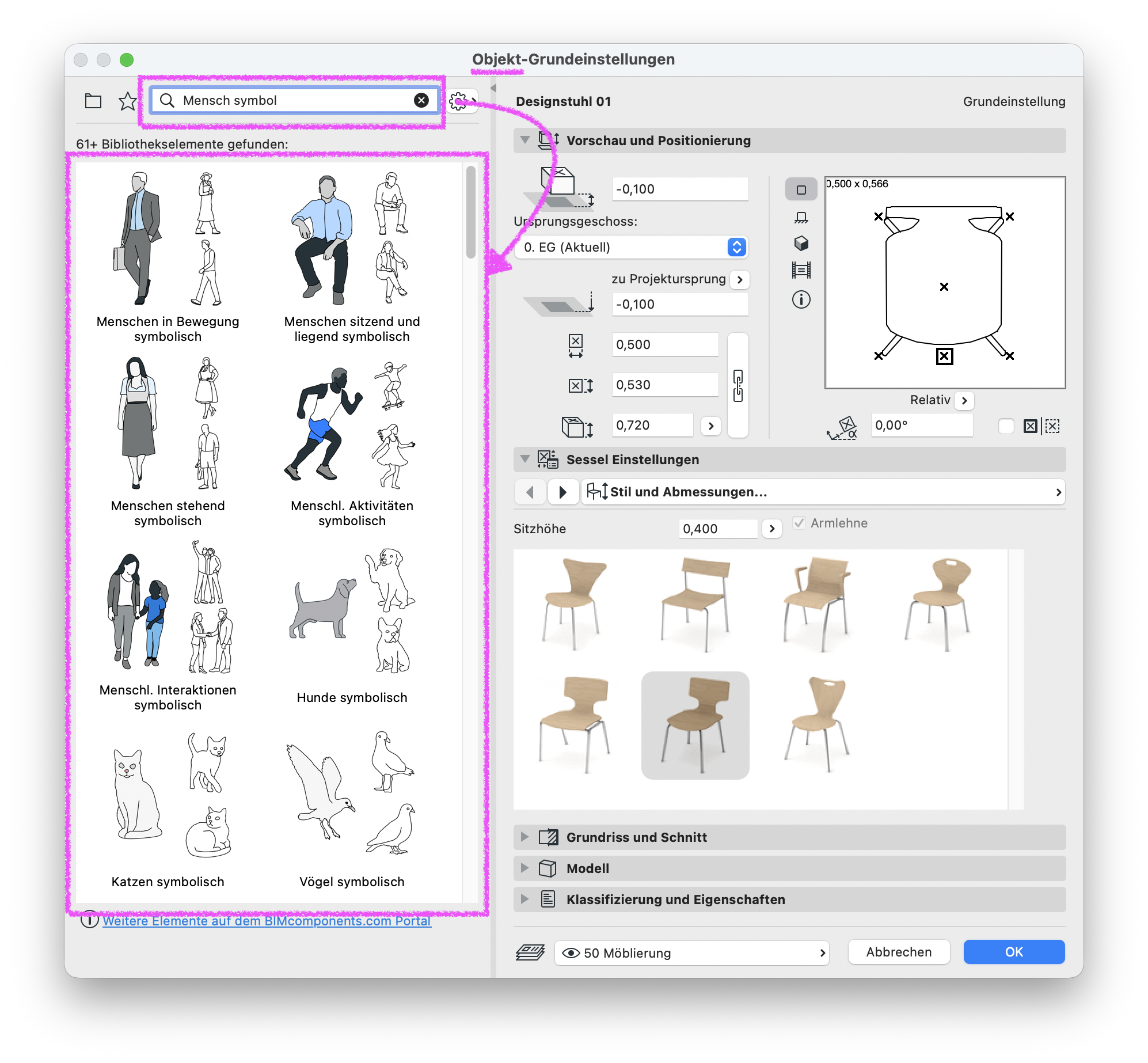Choose the highlighted chair style in bottom row
This screenshot has width=1148, height=1063.
pos(695,725)
